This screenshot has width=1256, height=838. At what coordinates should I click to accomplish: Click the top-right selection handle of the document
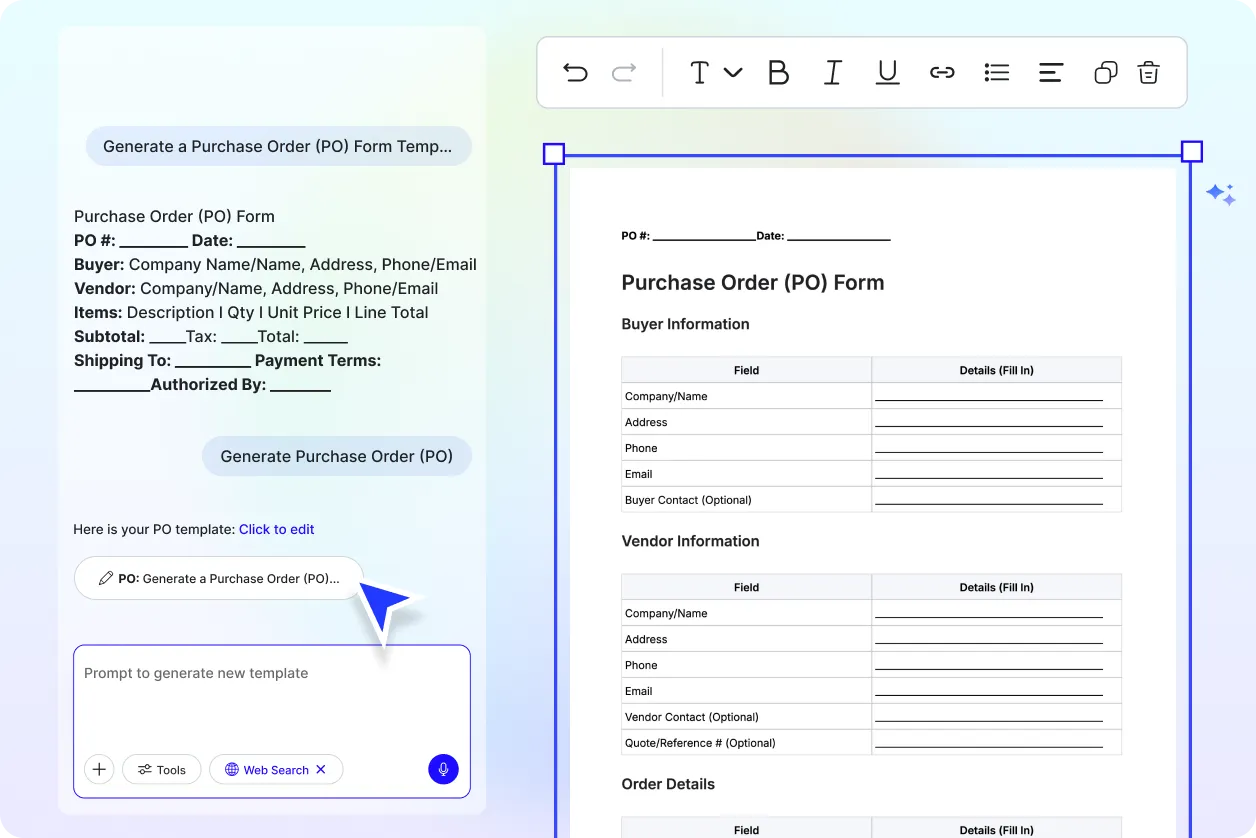[1192, 151]
